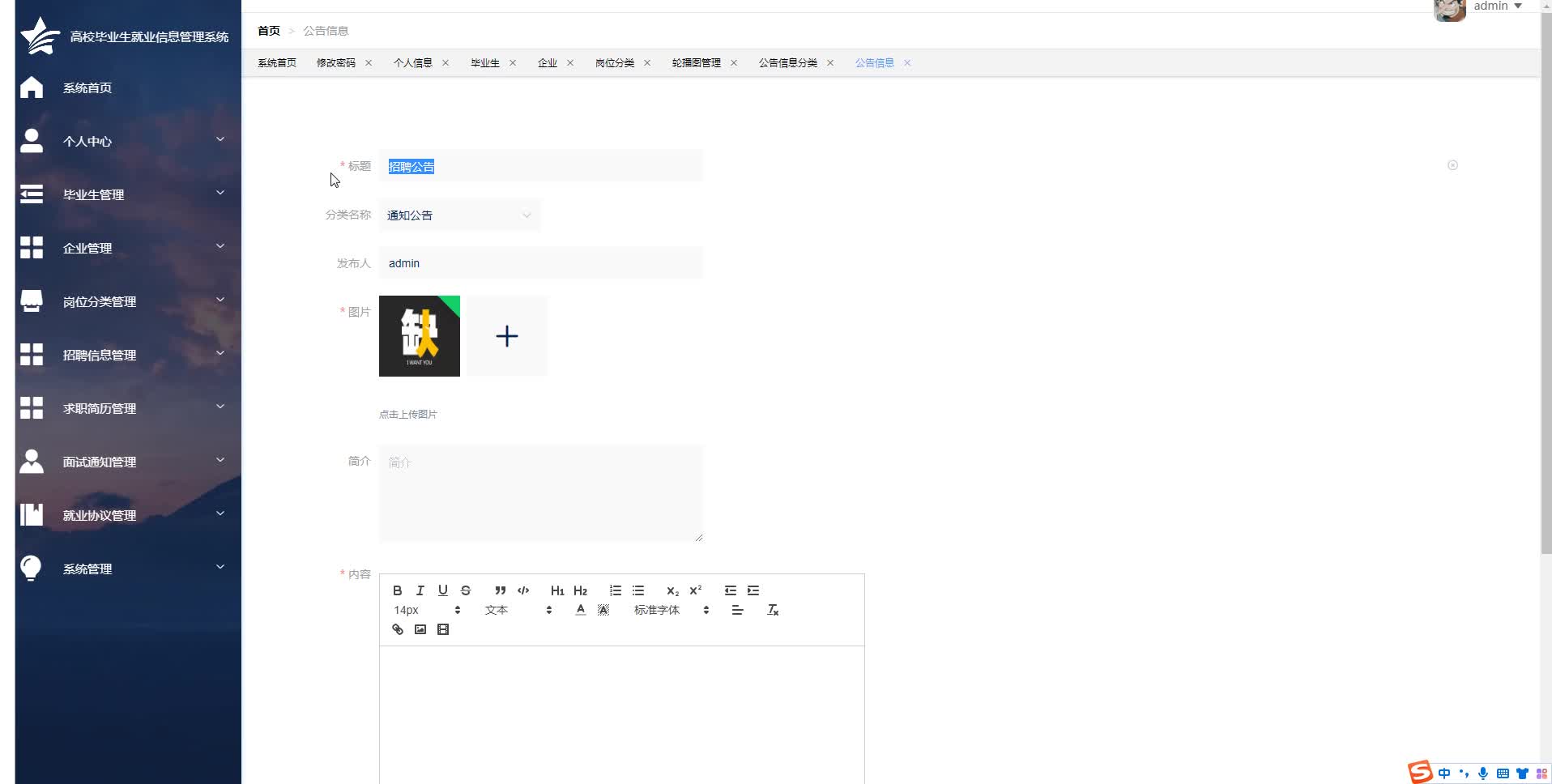Switch to the 修改密码 tab
Viewport: 1552px width, 784px height.
coord(336,63)
